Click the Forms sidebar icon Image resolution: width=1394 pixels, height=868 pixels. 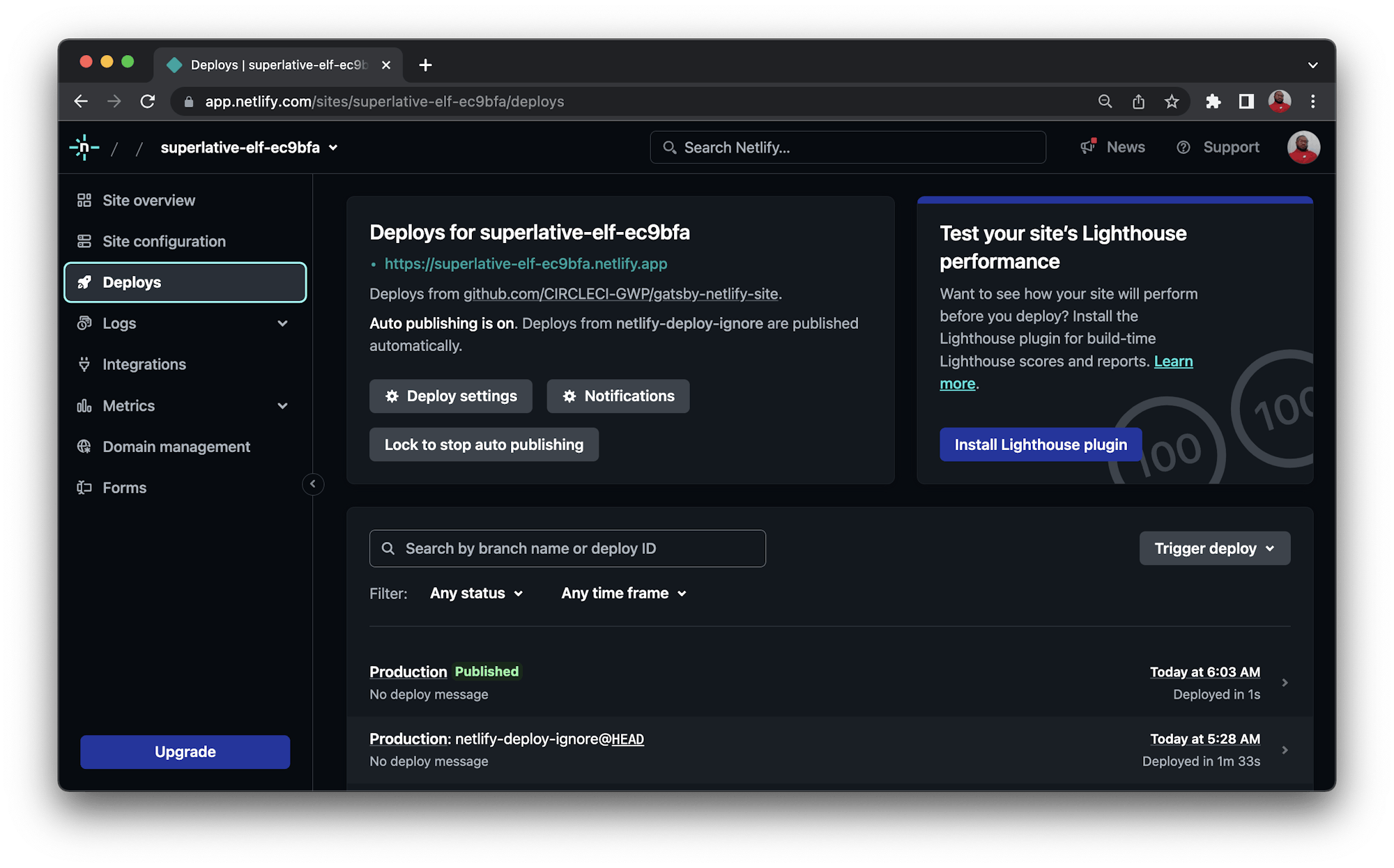pyautogui.click(x=84, y=487)
